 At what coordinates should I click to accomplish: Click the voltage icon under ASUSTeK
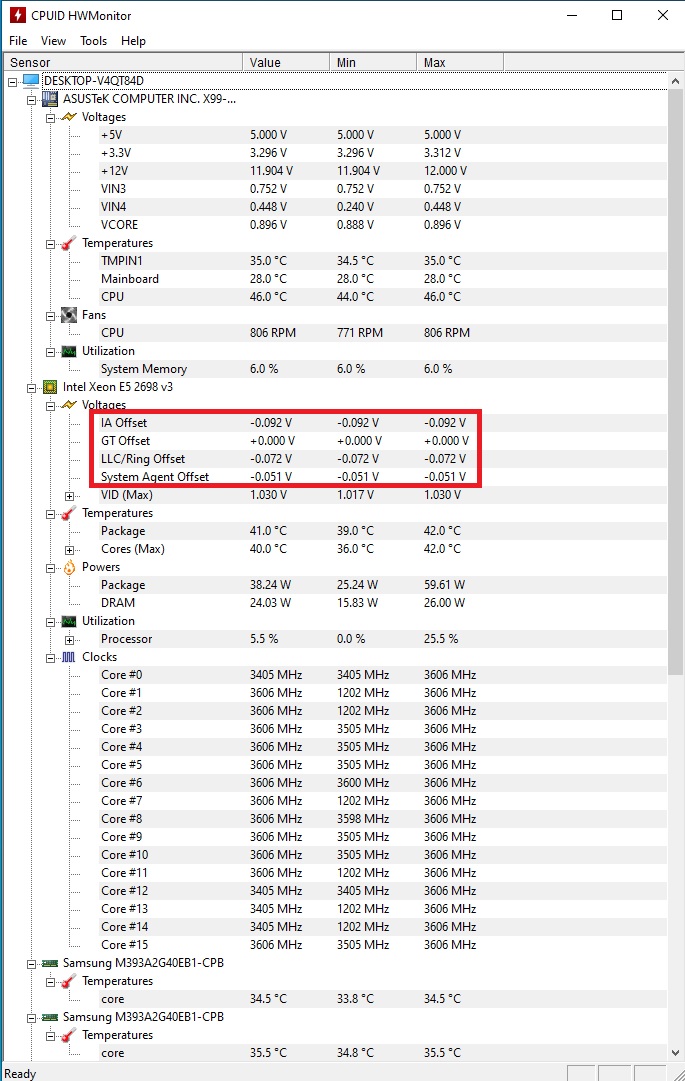tap(69, 117)
